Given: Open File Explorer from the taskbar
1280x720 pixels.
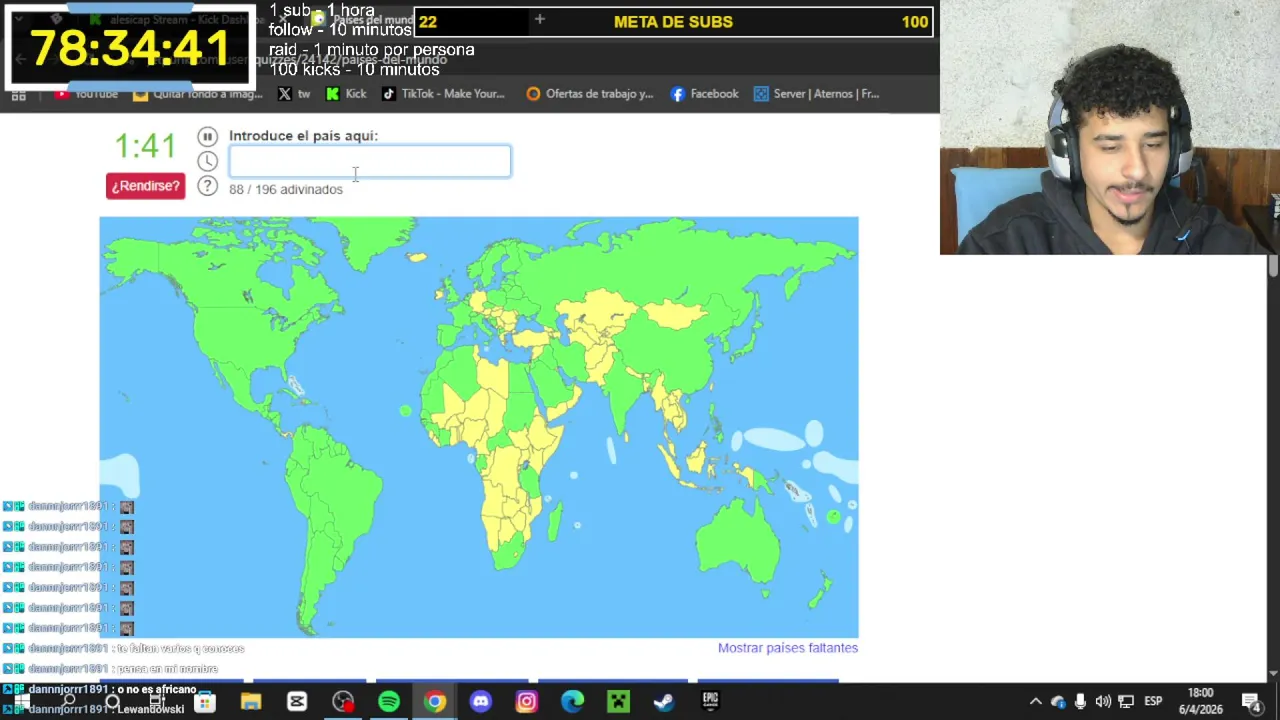Looking at the screenshot, I should [x=251, y=702].
